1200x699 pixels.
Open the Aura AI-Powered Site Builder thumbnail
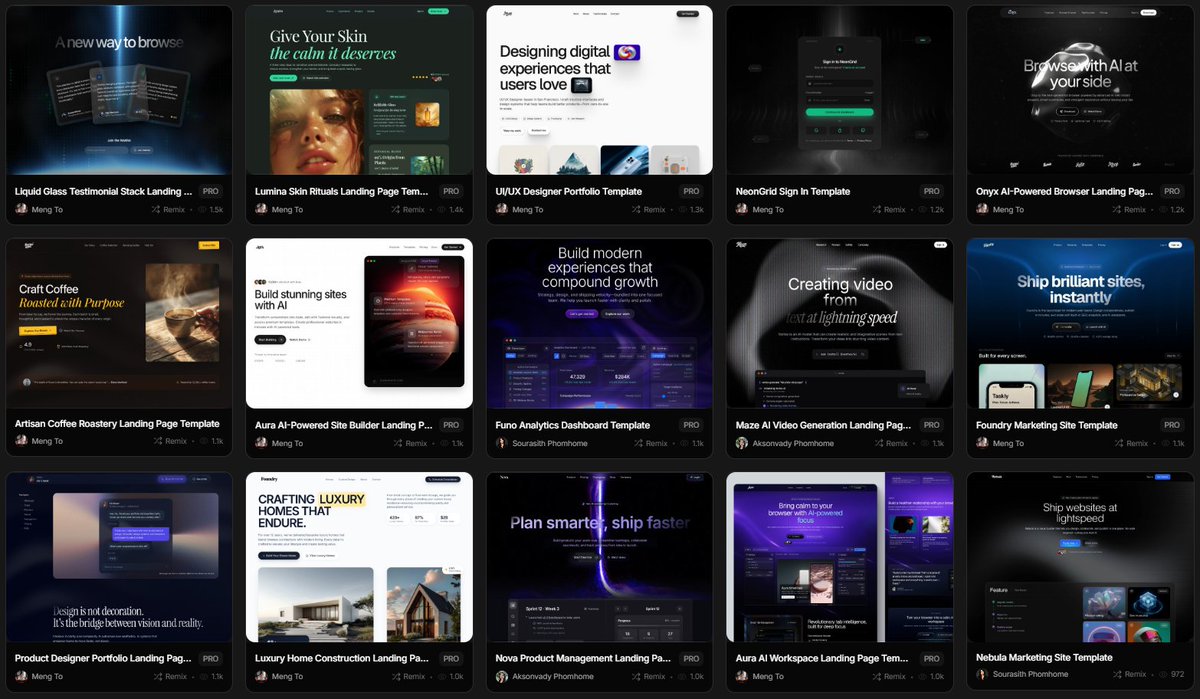click(359, 323)
